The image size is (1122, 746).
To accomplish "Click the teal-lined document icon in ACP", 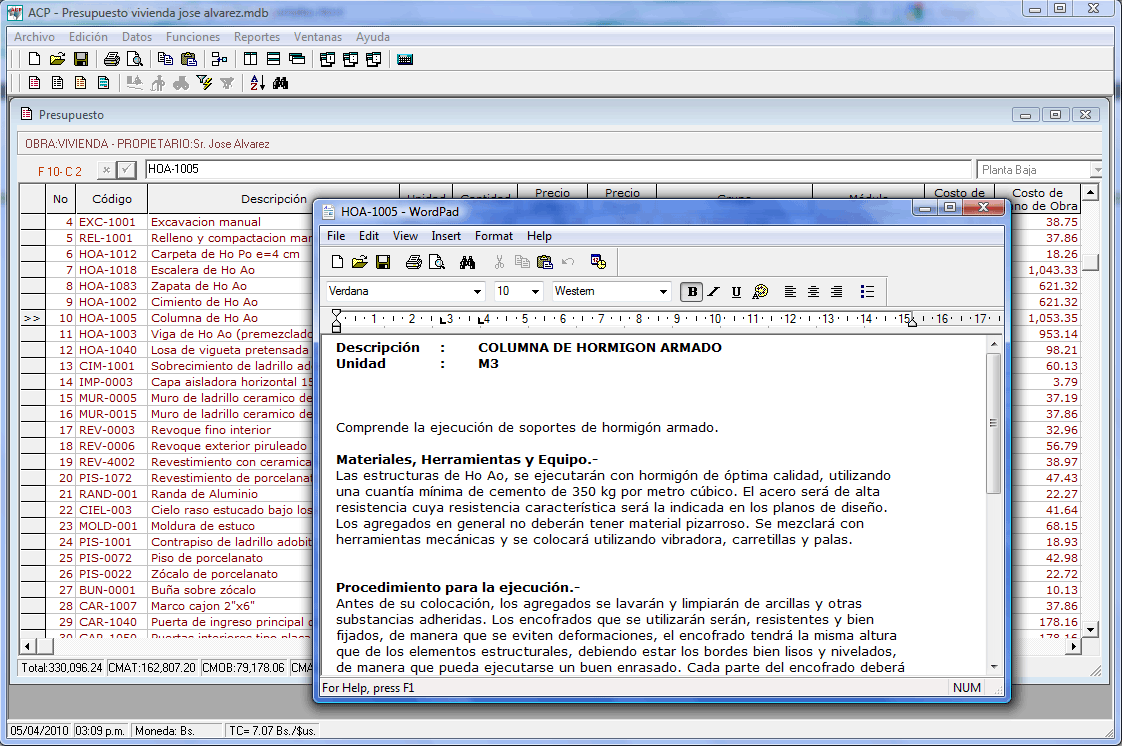I will point(104,83).
